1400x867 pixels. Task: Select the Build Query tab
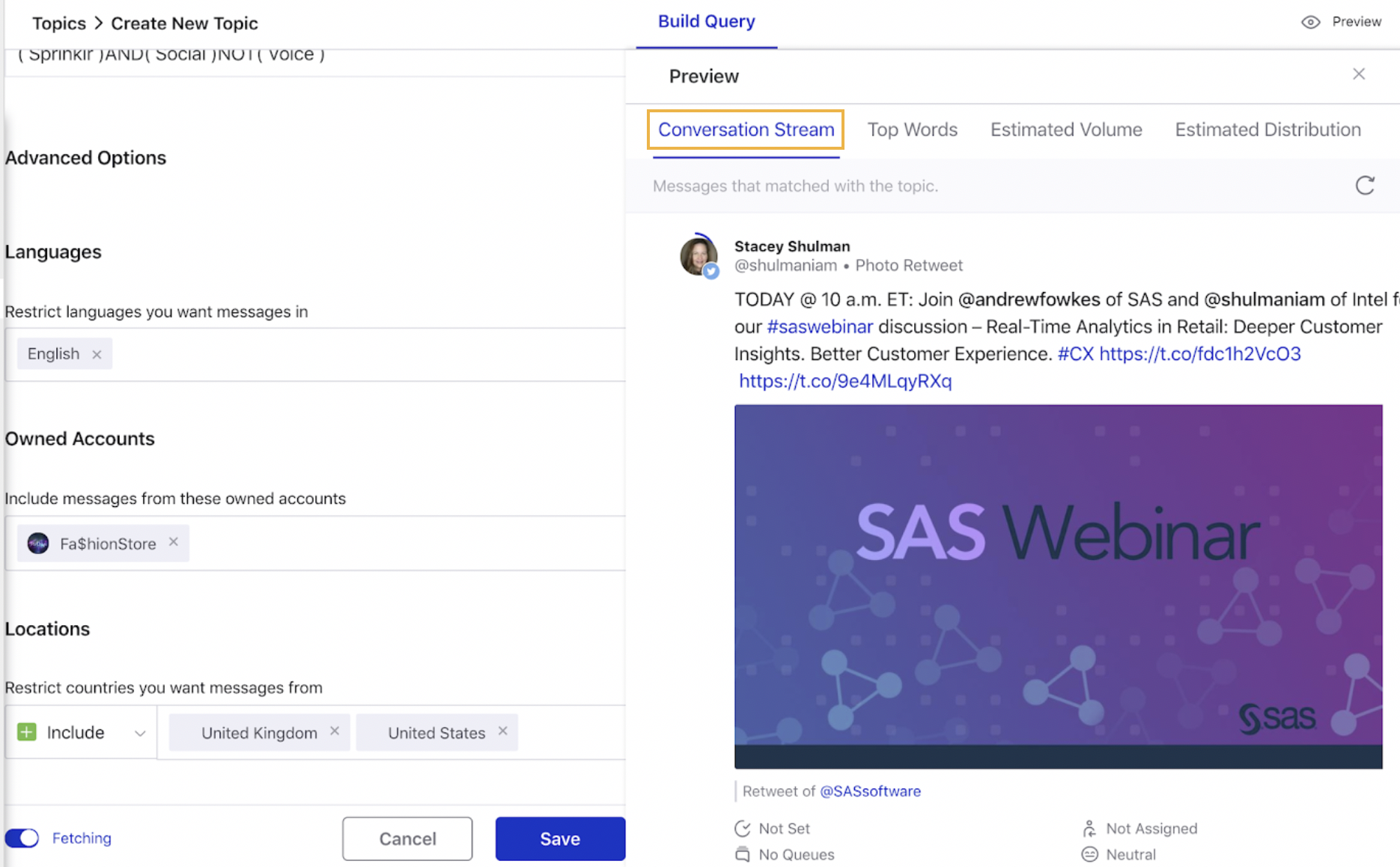coord(706,22)
